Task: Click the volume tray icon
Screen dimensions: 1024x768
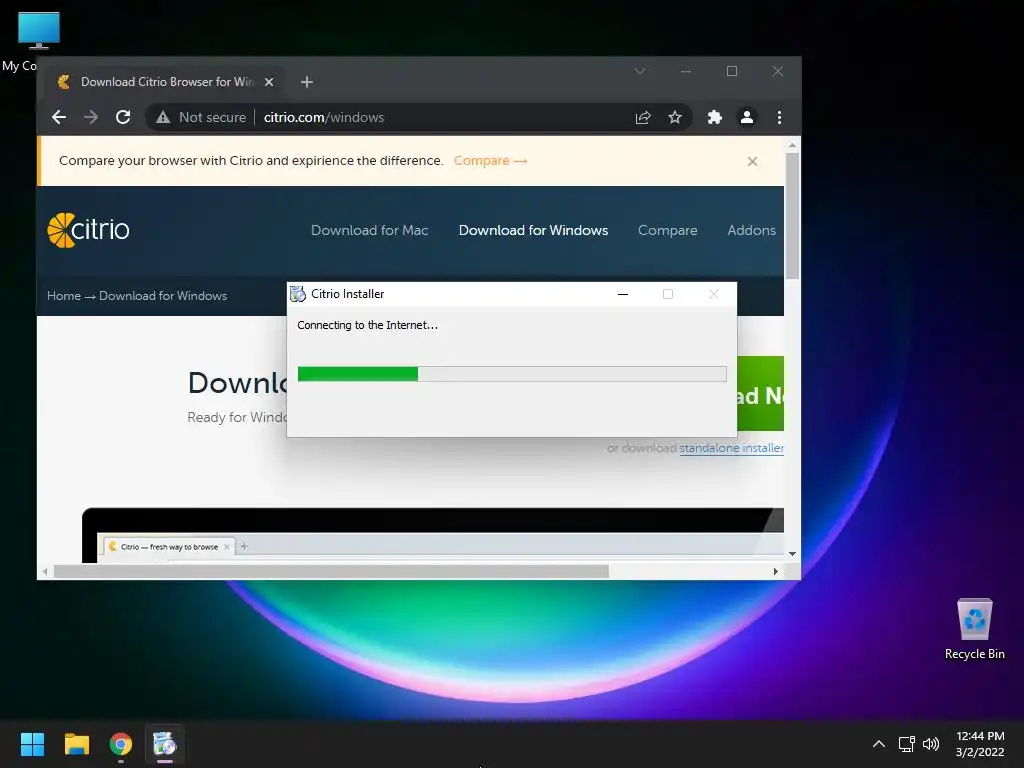Action: click(931, 744)
